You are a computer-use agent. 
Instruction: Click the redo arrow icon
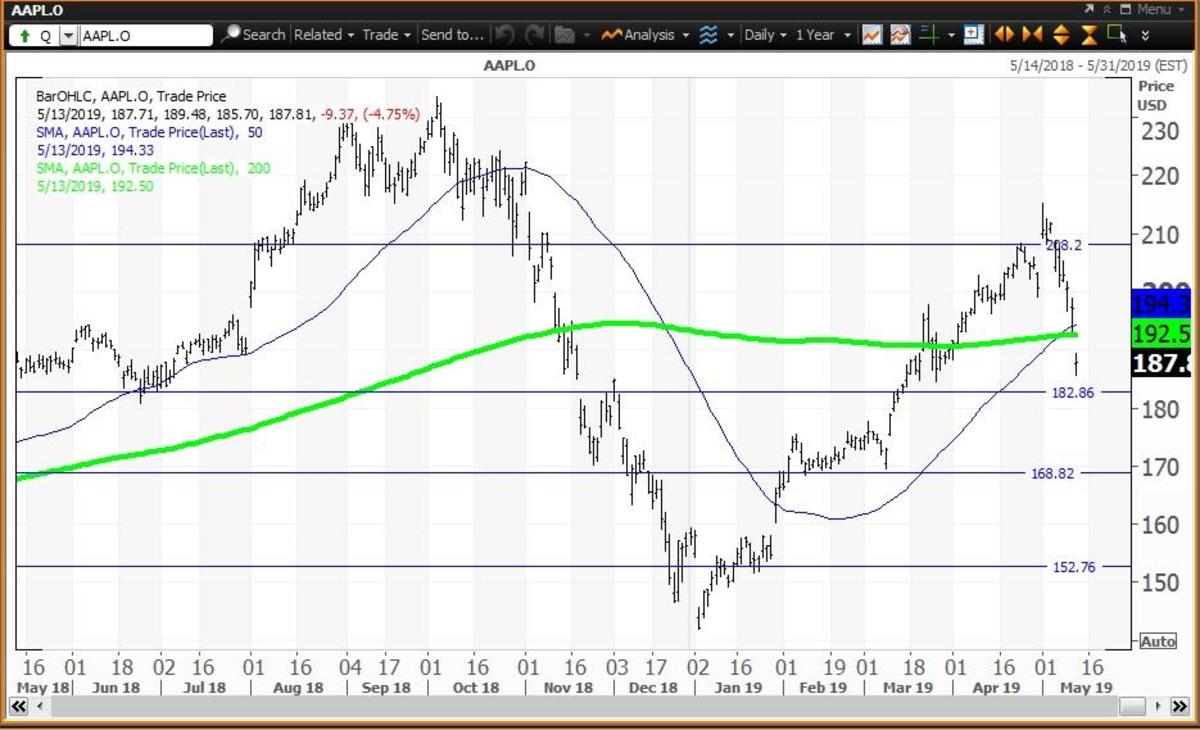tap(535, 35)
